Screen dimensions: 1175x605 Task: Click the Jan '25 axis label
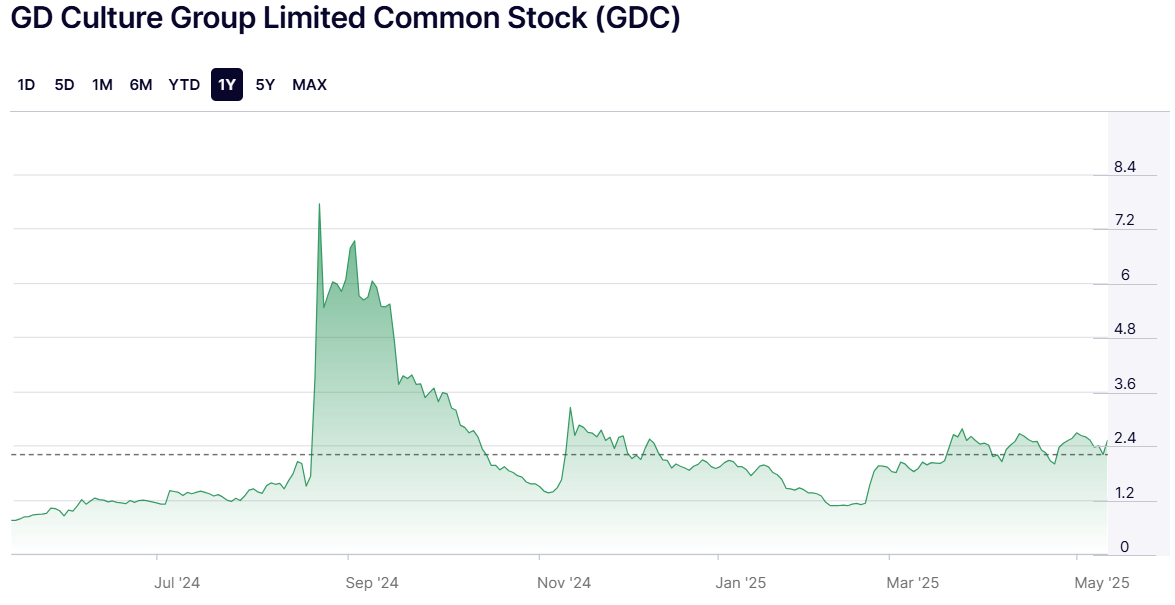pos(742,582)
